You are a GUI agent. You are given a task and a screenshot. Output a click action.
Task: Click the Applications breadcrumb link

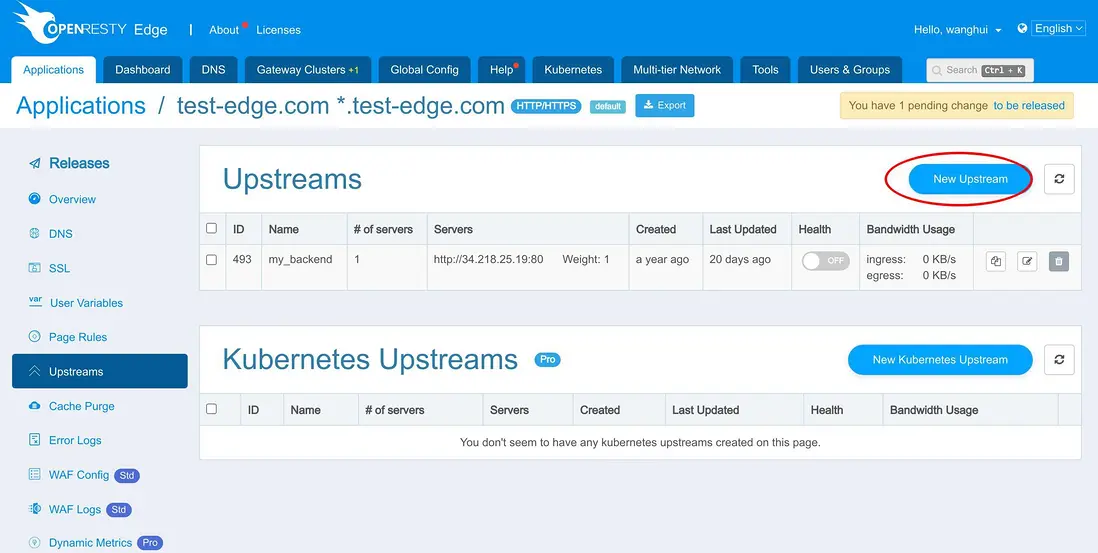coord(81,106)
